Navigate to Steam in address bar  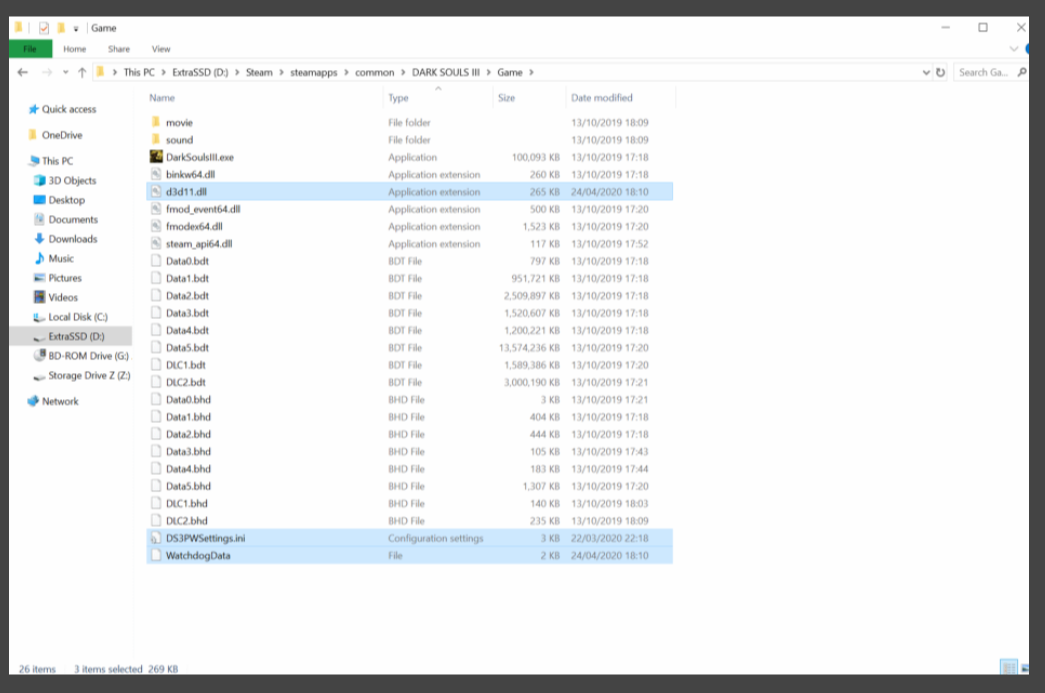[259, 72]
